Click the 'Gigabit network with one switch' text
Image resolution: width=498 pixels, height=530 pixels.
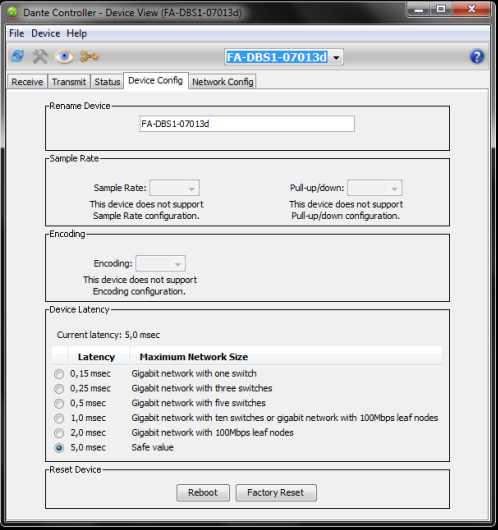point(194,374)
